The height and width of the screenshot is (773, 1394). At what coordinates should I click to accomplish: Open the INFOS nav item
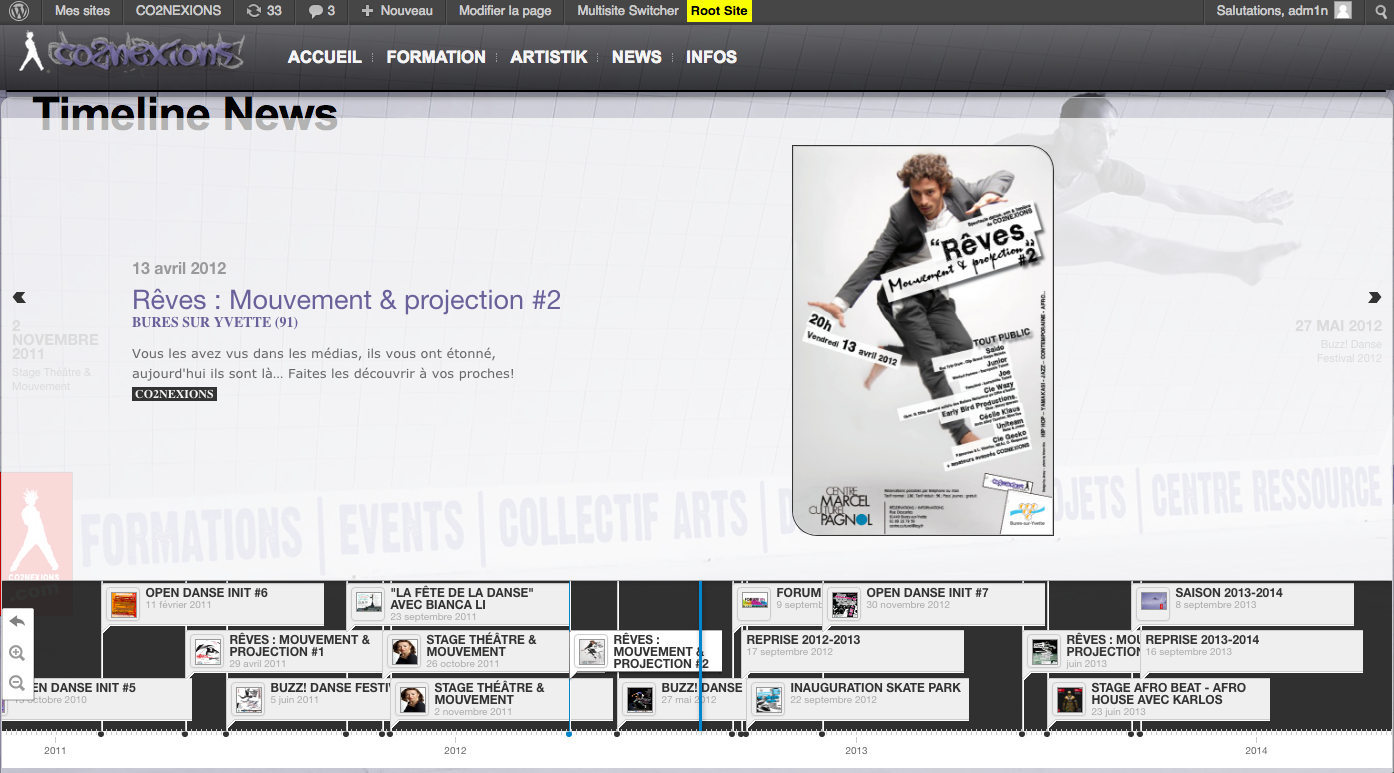pyautogui.click(x=712, y=57)
